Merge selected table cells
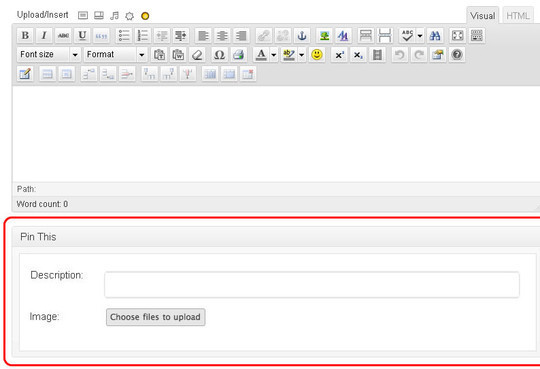The image size is (540, 369). coord(229,74)
